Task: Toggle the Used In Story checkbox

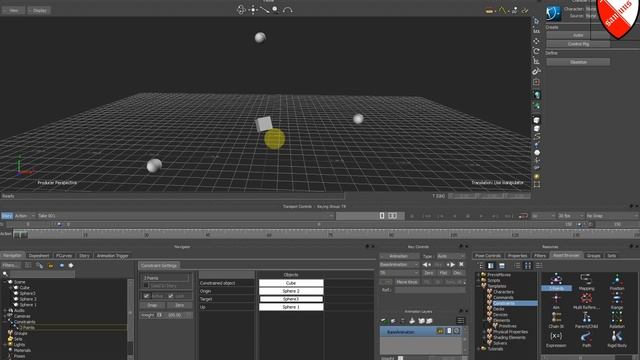Action: (146, 286)
